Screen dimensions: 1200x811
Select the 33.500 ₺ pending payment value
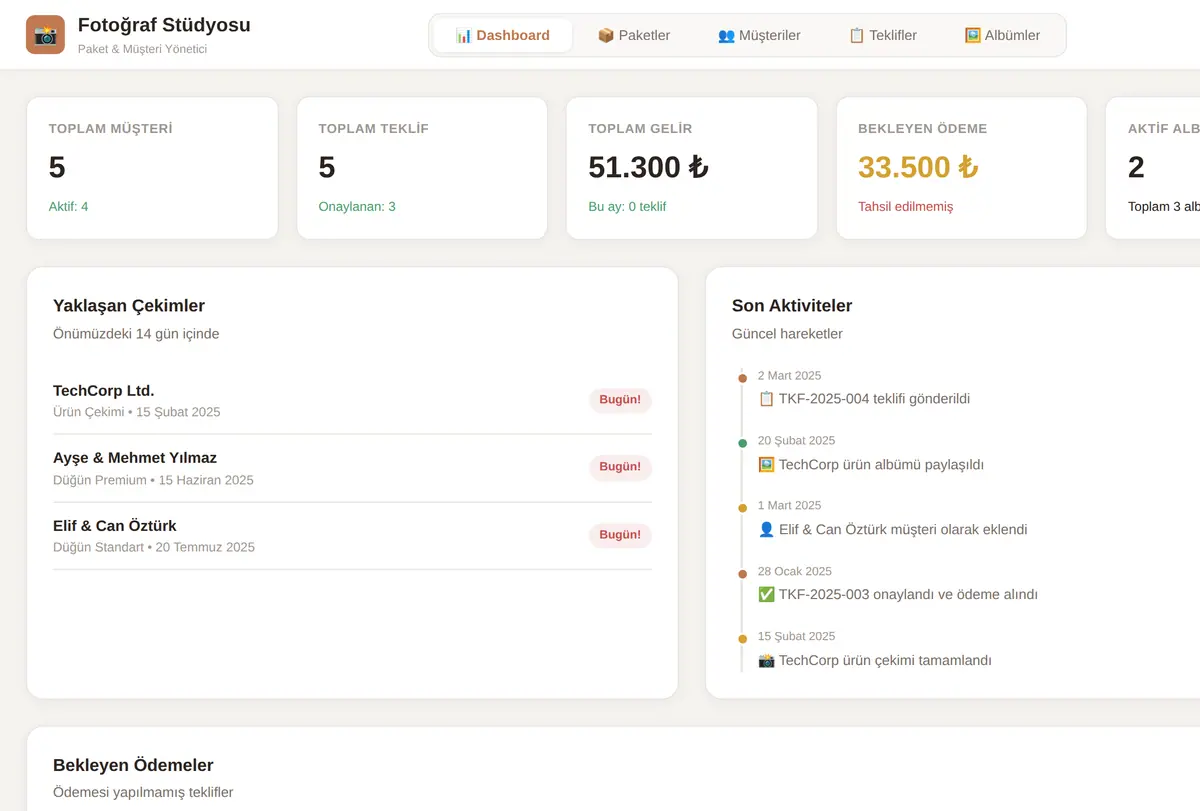pyautogui.click(x=918, y=167)
